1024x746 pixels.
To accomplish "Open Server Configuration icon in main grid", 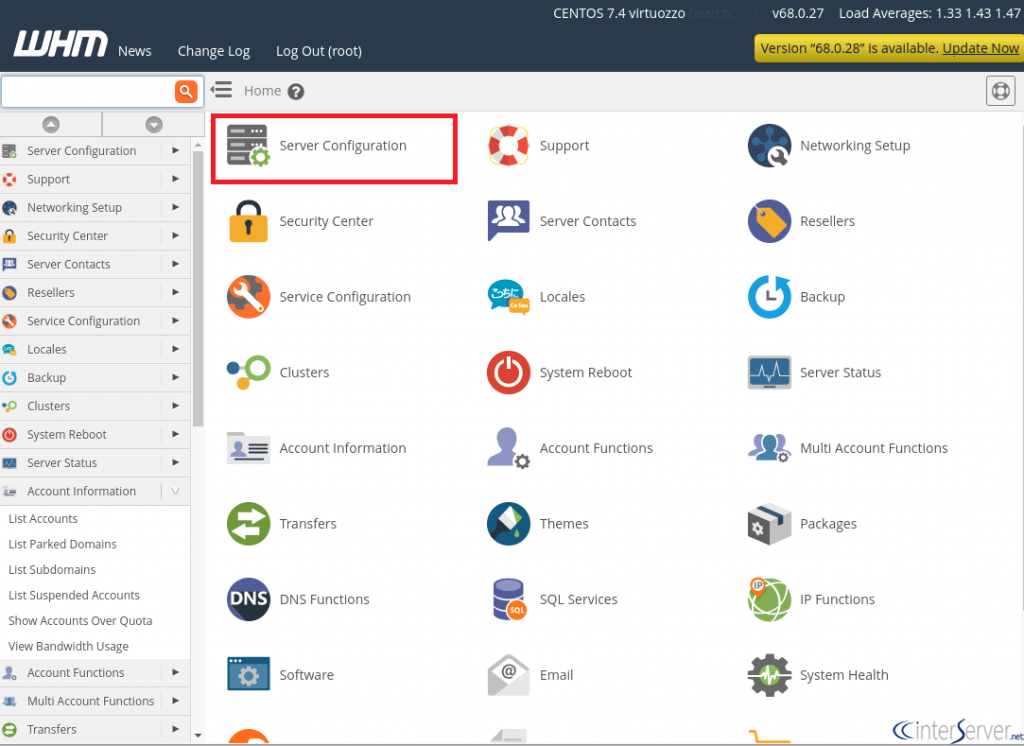I will tap(248, 146).
